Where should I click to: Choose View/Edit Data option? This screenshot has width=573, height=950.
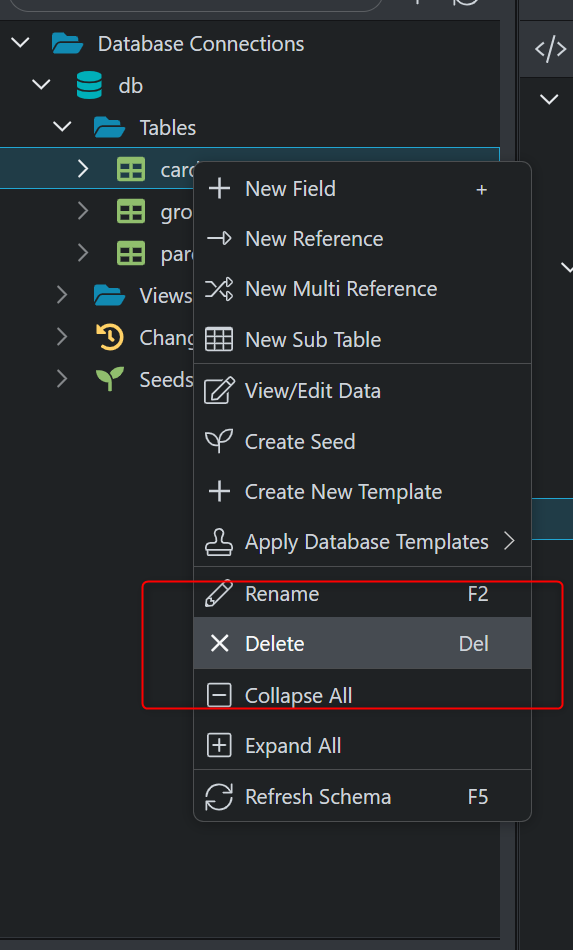coord(362,391)
